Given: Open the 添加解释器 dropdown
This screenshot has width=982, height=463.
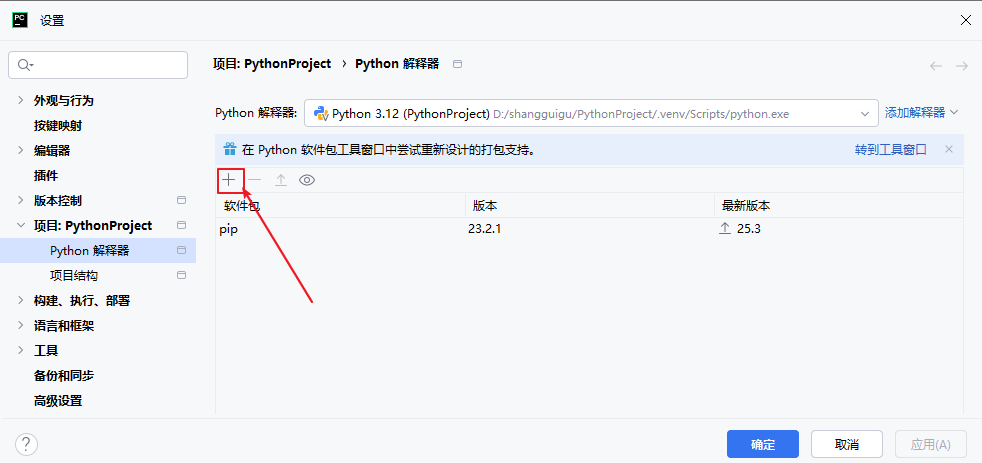Looking at the screenshot, I should [x=921, y=113].
